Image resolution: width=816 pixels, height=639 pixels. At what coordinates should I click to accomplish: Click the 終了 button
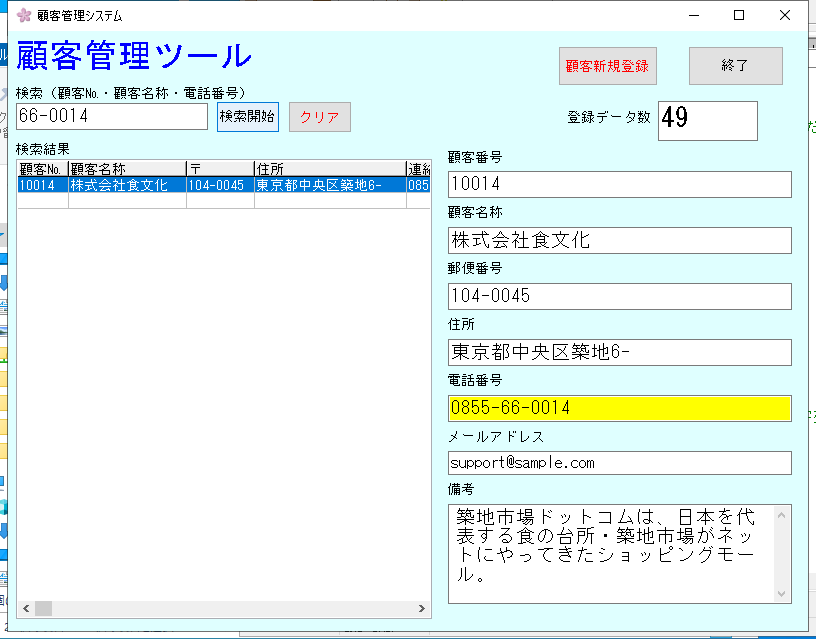[735, 66]
